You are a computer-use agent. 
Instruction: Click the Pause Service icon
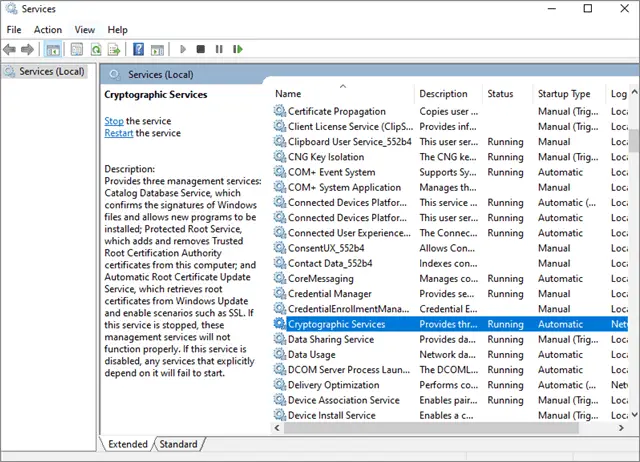(x=219, y=49)
